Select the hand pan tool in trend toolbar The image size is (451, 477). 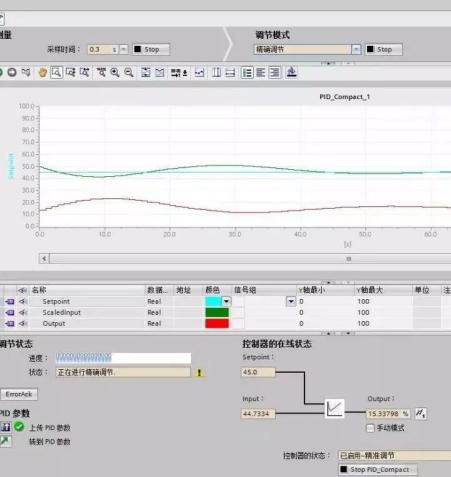point(42,72)
